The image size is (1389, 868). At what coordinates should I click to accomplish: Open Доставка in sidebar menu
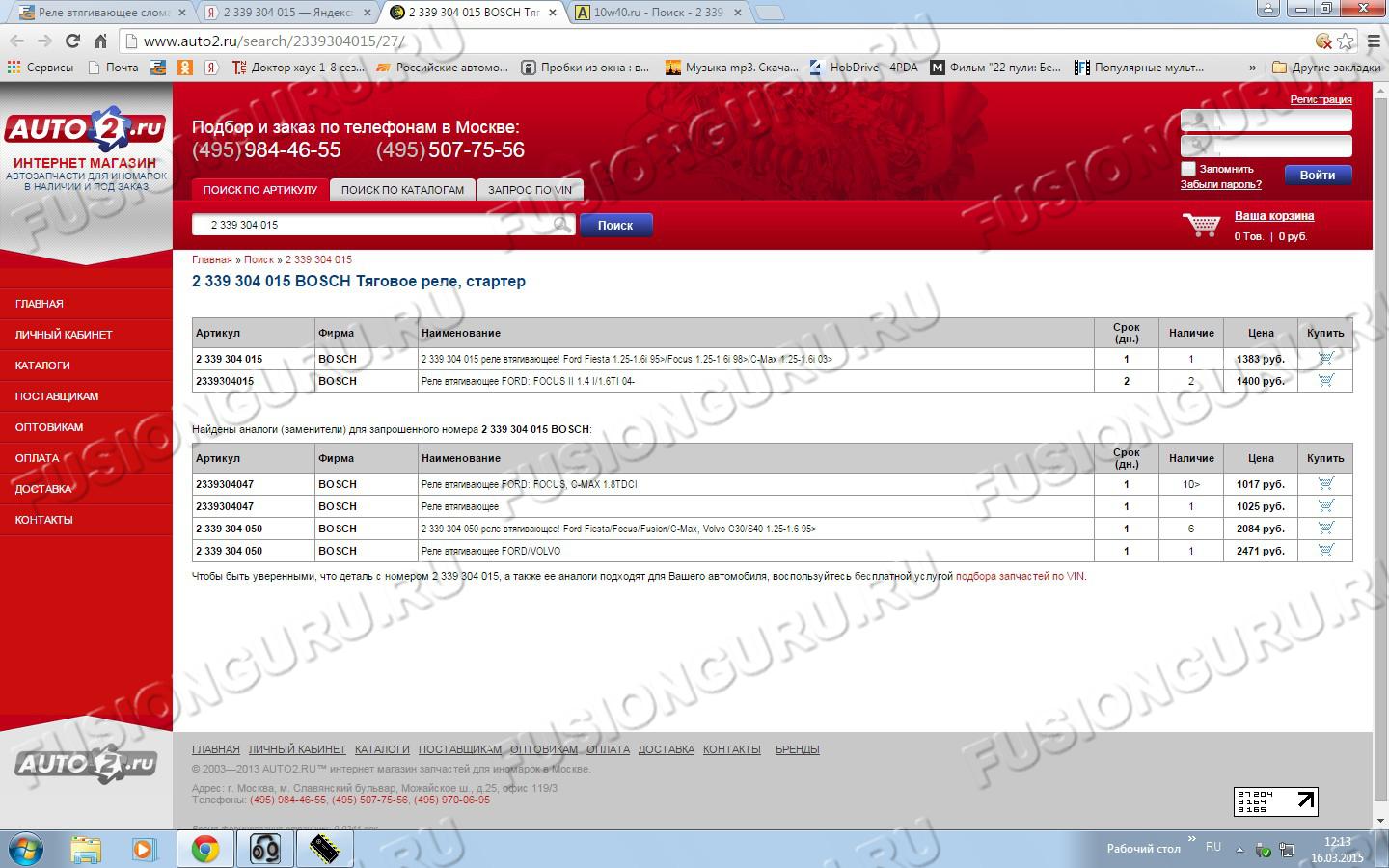click(43, 489)
